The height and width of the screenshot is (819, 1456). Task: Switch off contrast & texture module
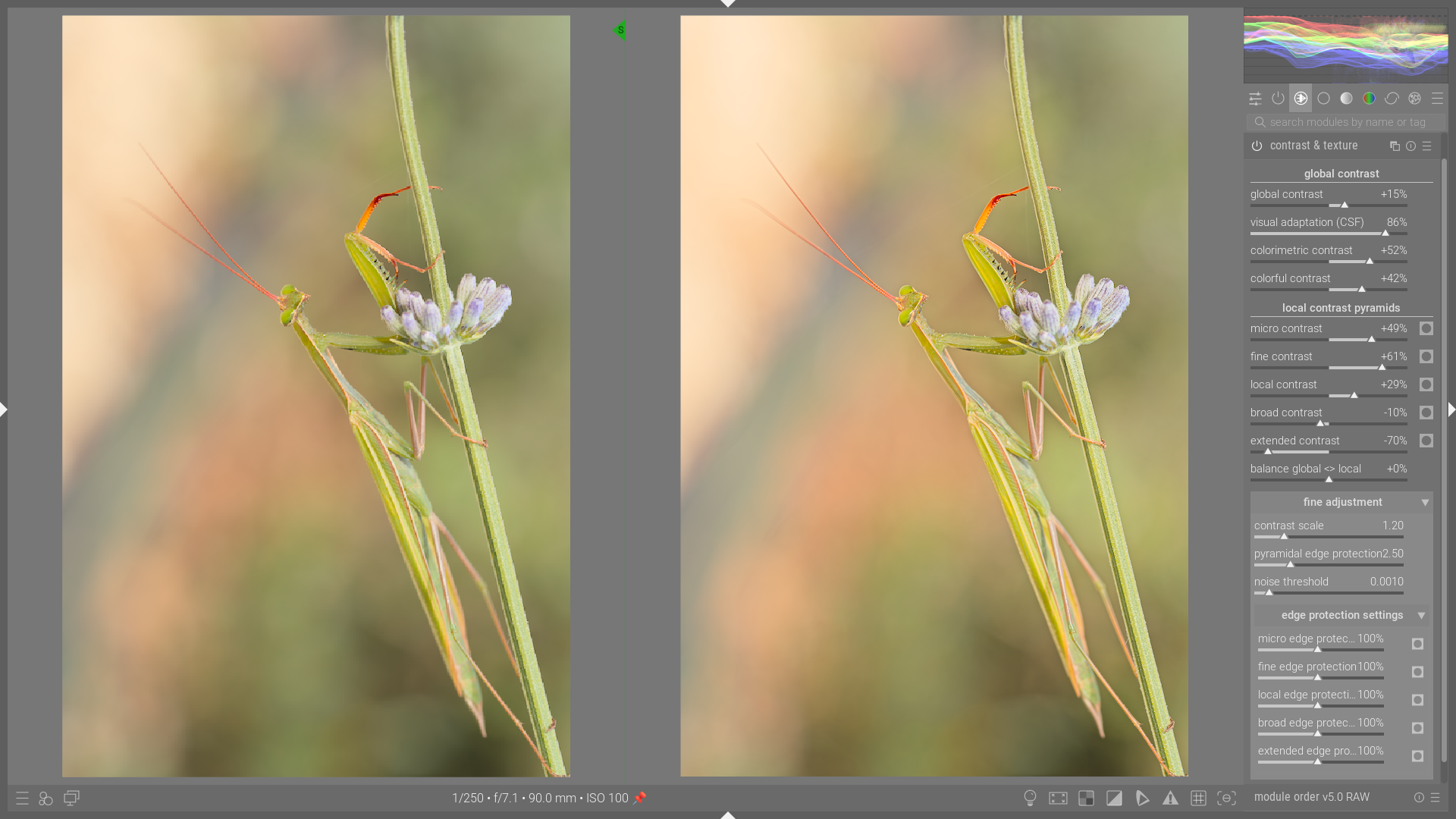[x=1257, y=146]
